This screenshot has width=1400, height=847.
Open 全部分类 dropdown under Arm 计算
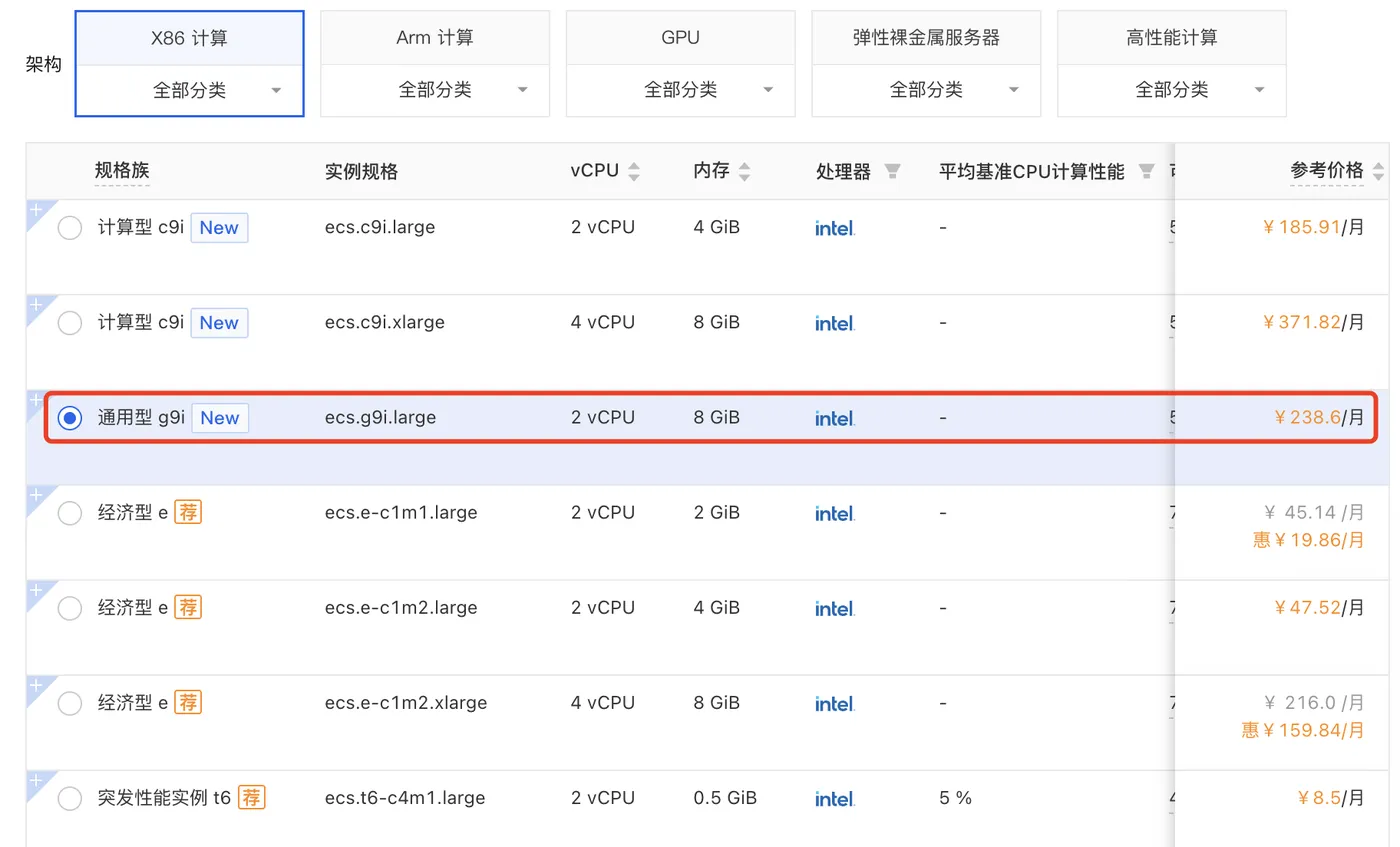[435, 91]
